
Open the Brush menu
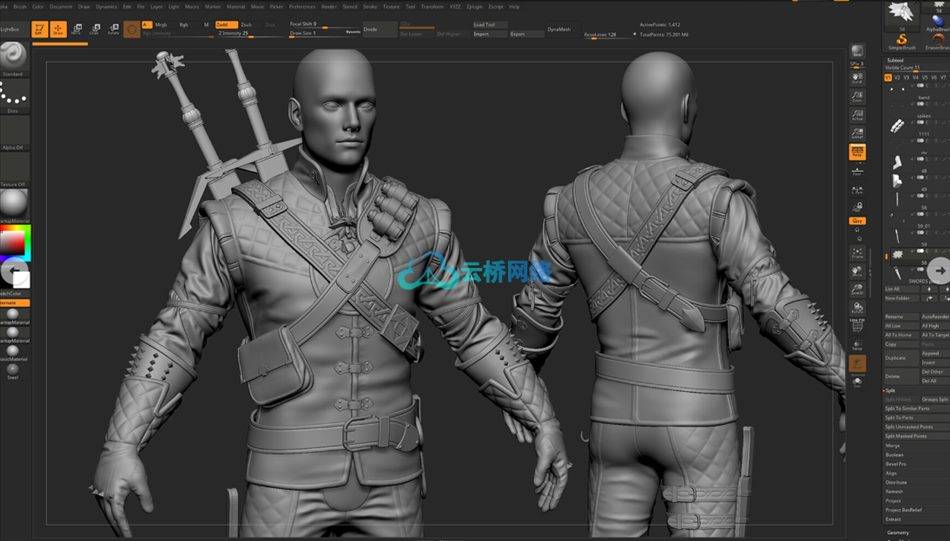(20, 7)
